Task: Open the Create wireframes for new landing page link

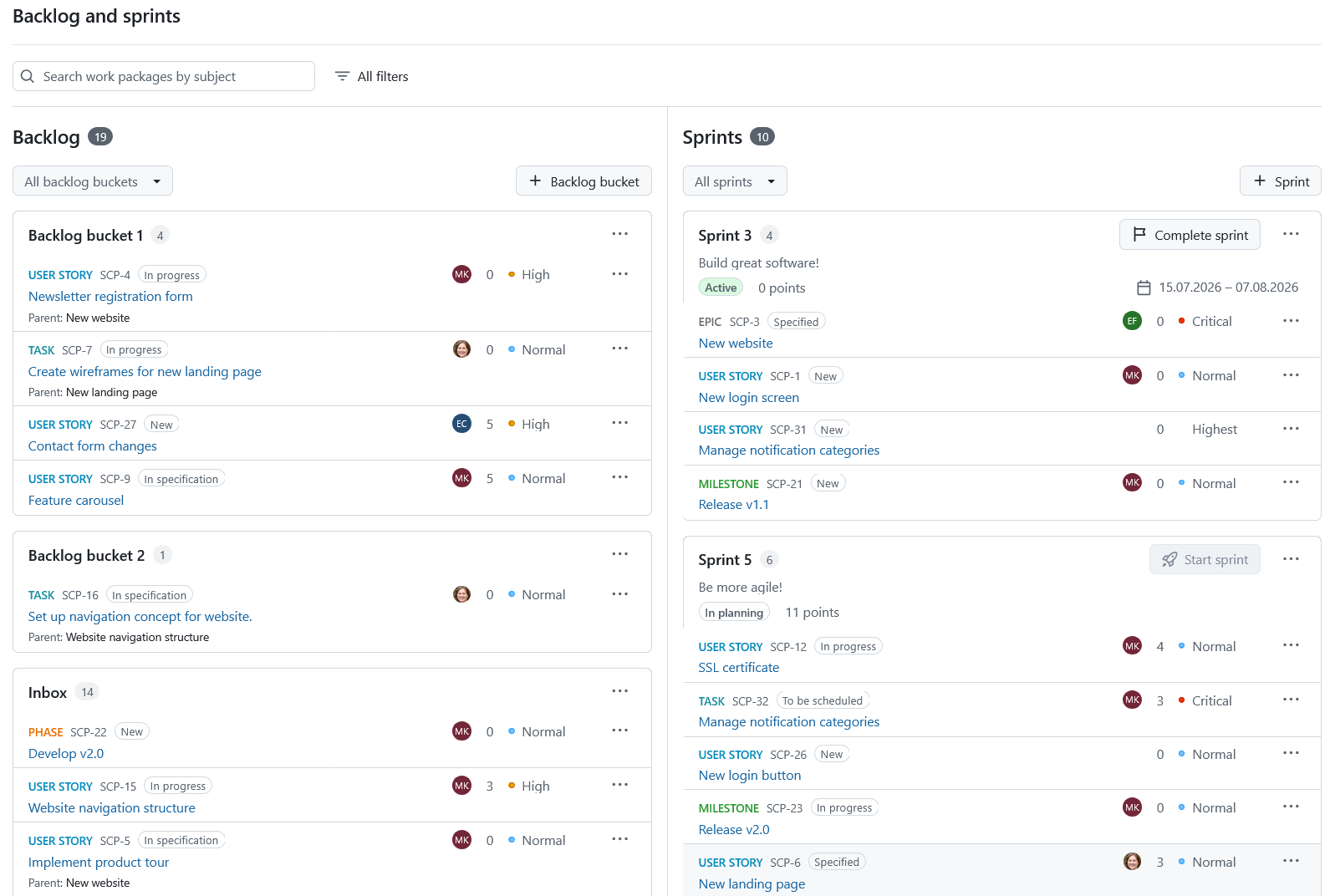Action: pos(145,371)
